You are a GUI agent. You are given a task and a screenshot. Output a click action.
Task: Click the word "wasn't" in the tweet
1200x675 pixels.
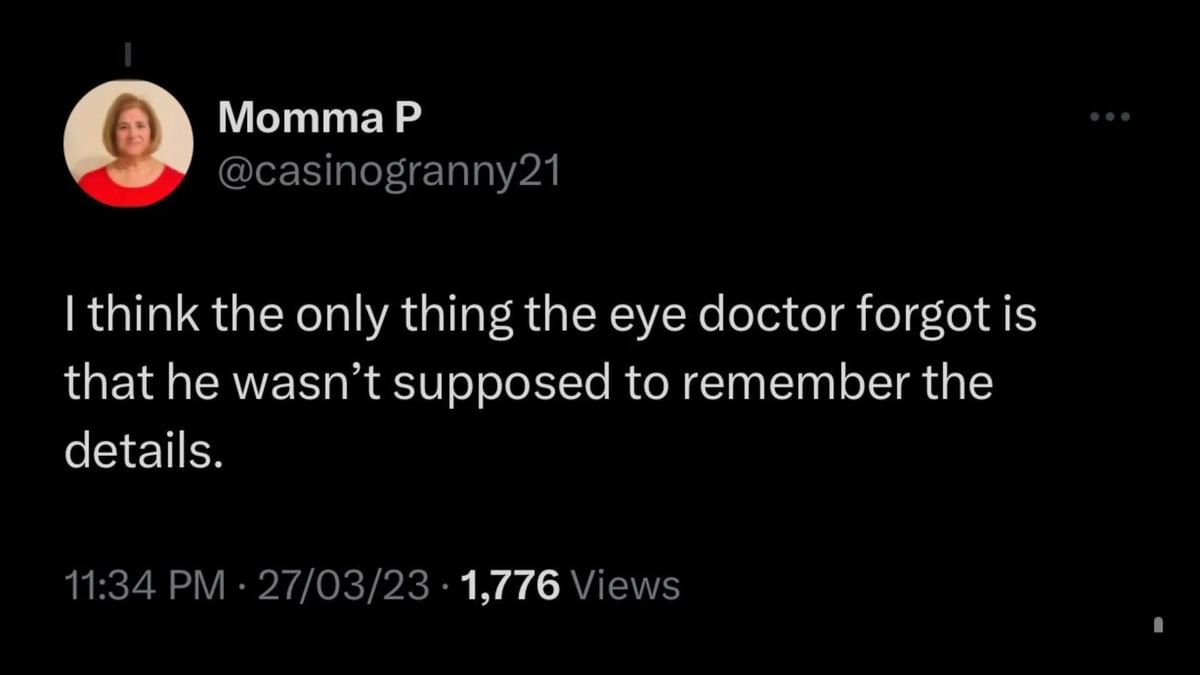click(315, 386)
